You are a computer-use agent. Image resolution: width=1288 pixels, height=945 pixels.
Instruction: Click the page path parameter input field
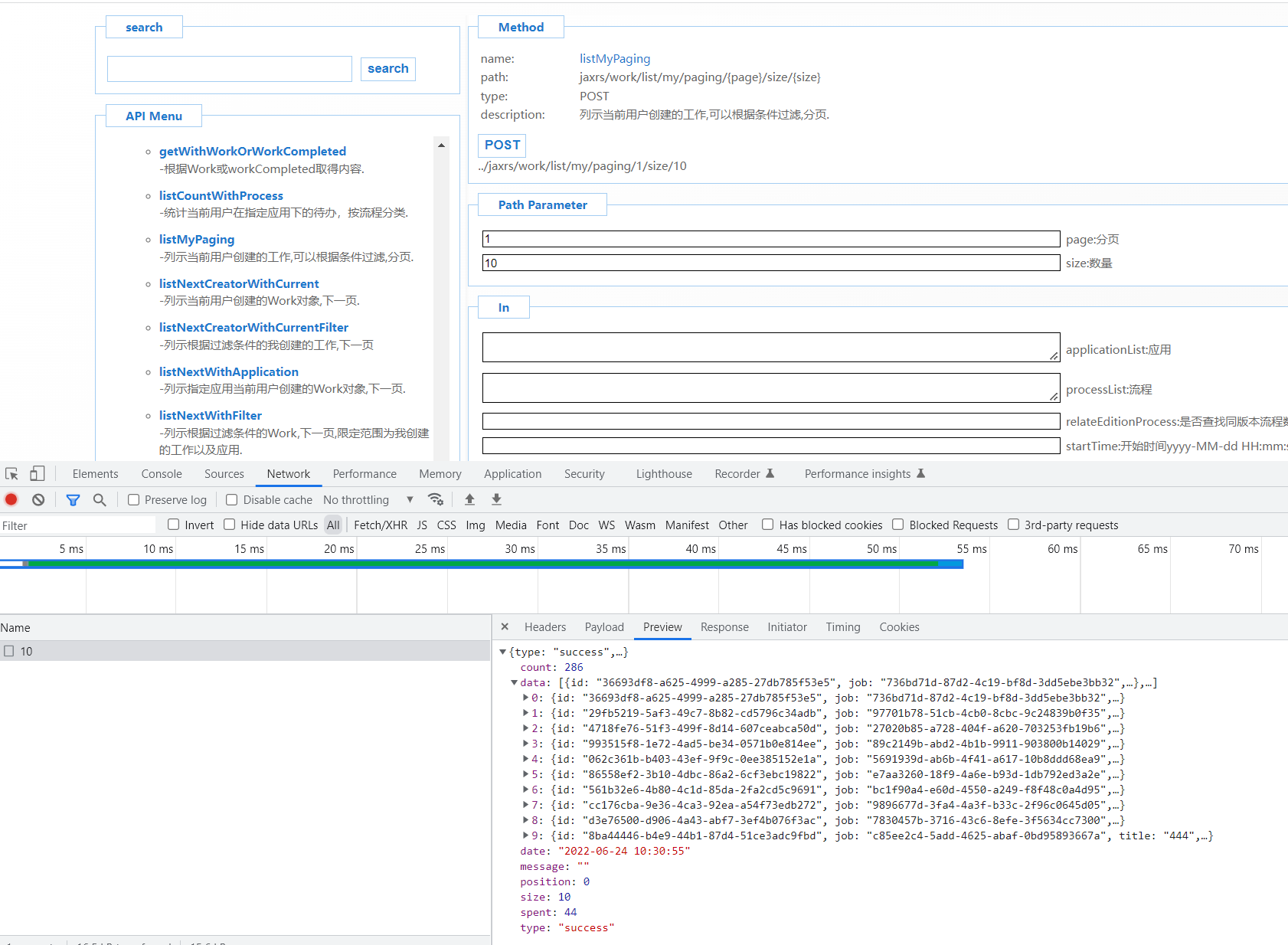tap(770, 239)
